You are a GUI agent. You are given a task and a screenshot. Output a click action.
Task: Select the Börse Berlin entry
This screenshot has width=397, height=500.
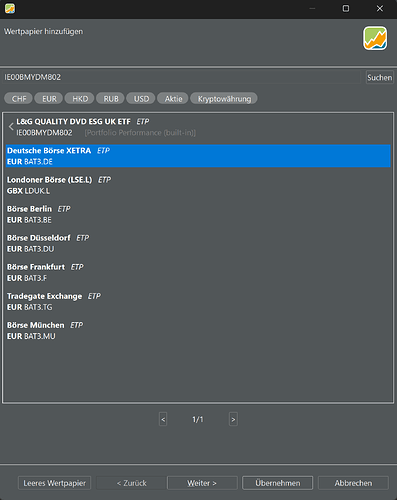[x=198, y=214]
